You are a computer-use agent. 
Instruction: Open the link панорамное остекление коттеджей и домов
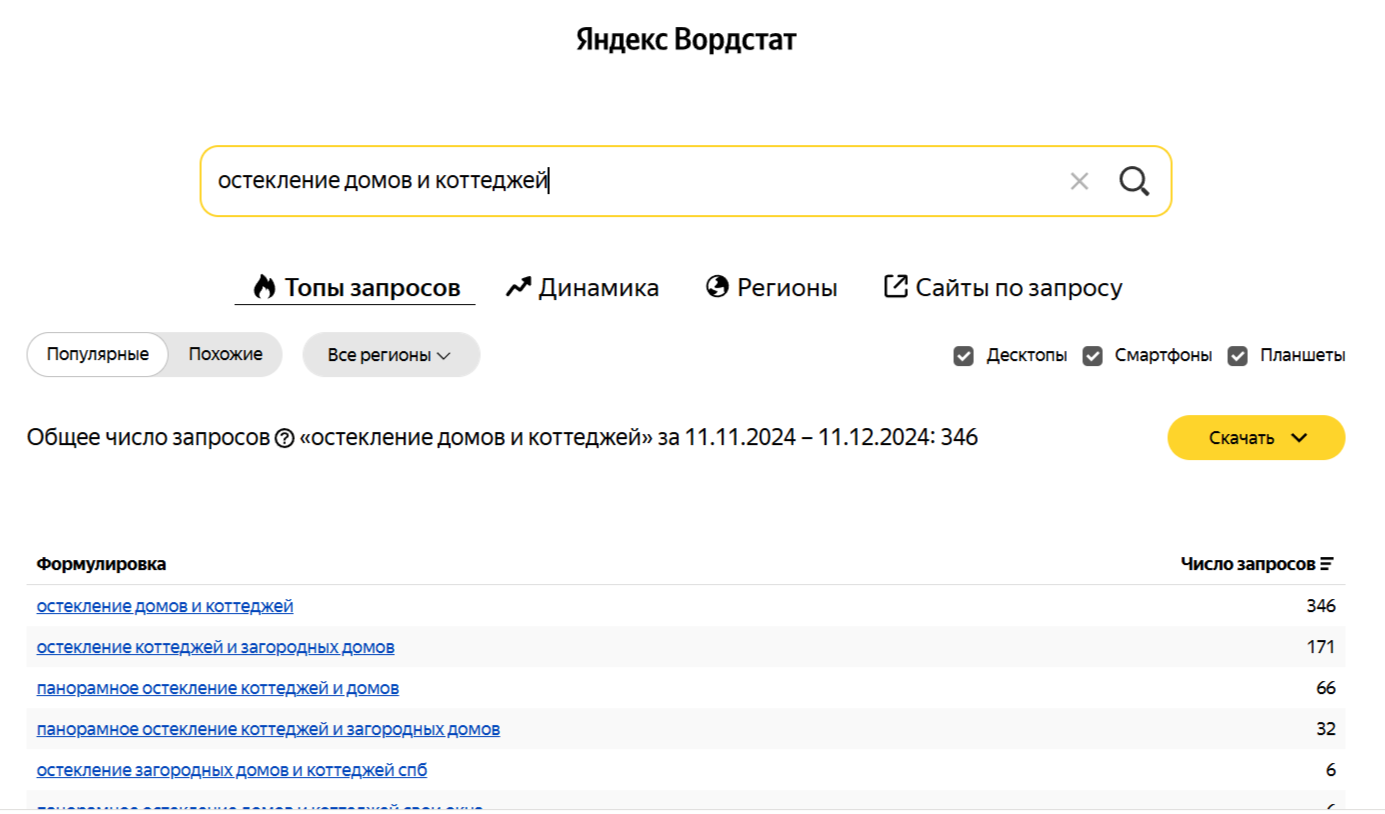pos(218,688)
